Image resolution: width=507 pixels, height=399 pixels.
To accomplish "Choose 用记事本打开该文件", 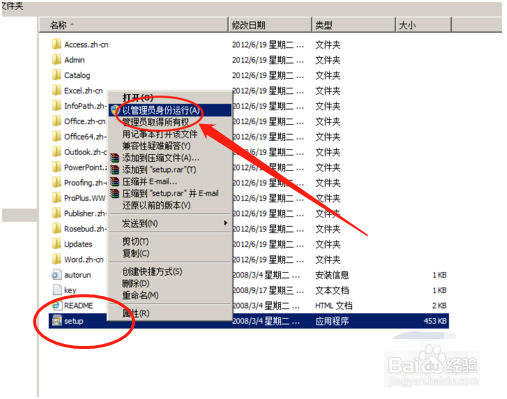I will tap(171, 134).
